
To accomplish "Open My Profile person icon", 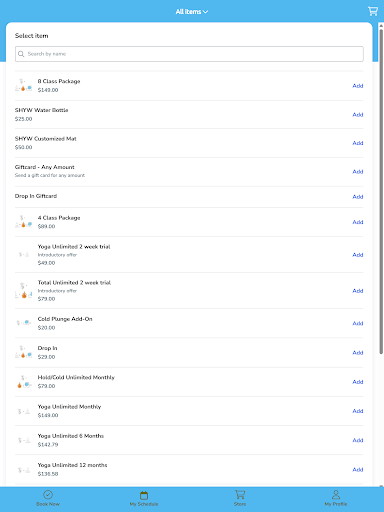I will 336,494.
